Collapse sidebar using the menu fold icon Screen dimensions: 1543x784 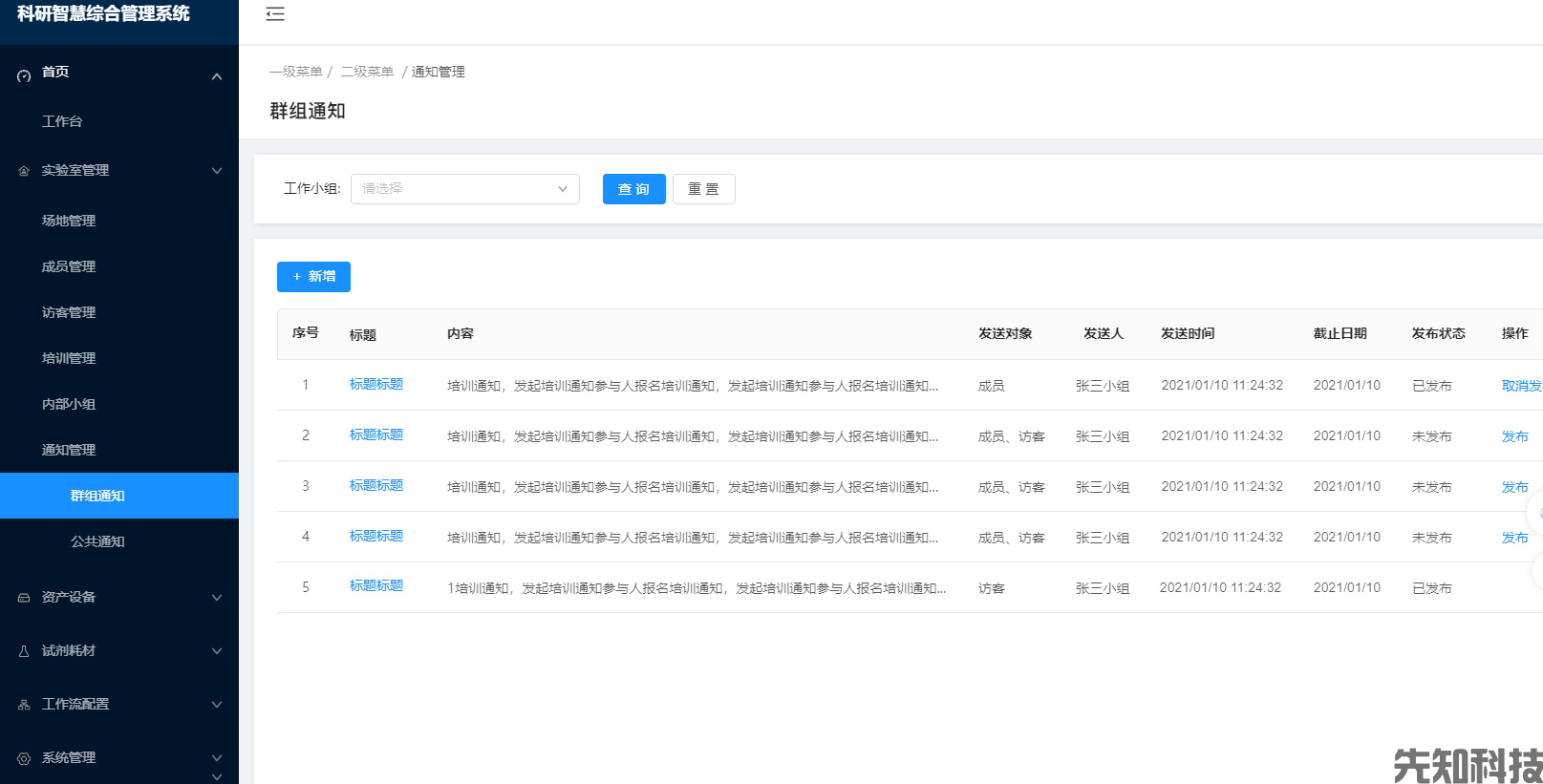coord(275,14)
